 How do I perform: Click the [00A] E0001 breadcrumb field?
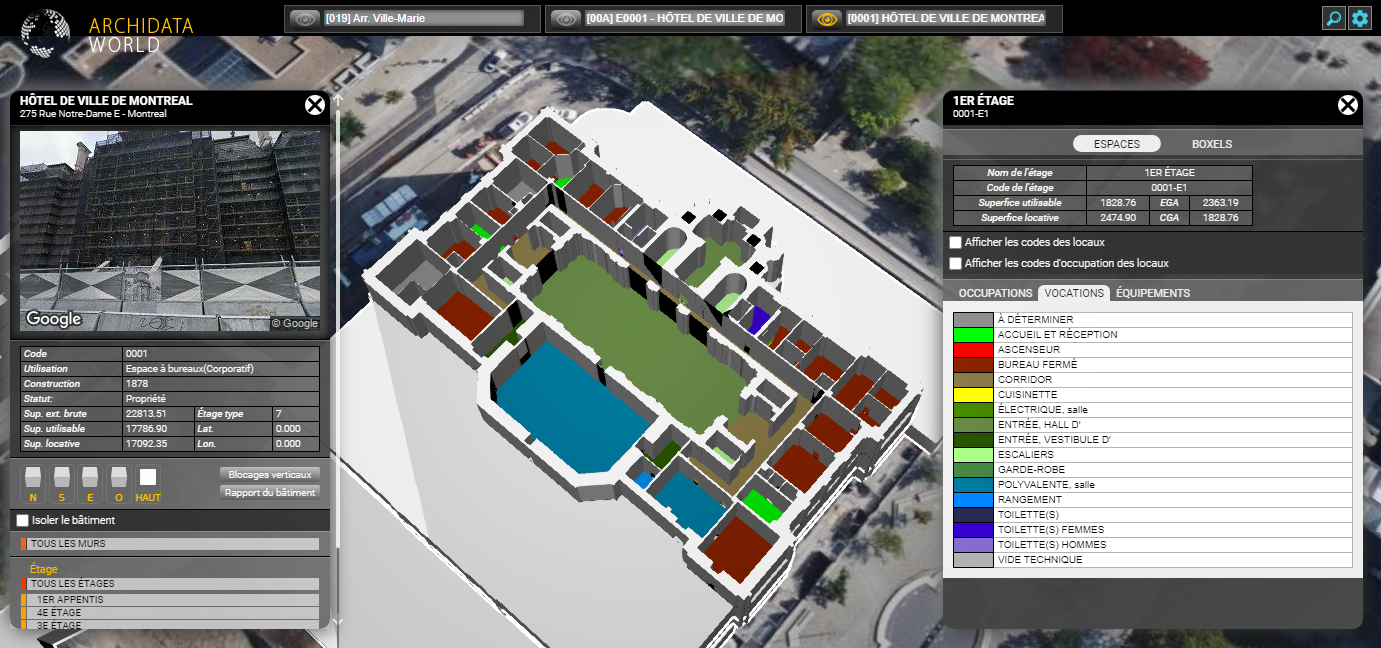tap(685, 18)
